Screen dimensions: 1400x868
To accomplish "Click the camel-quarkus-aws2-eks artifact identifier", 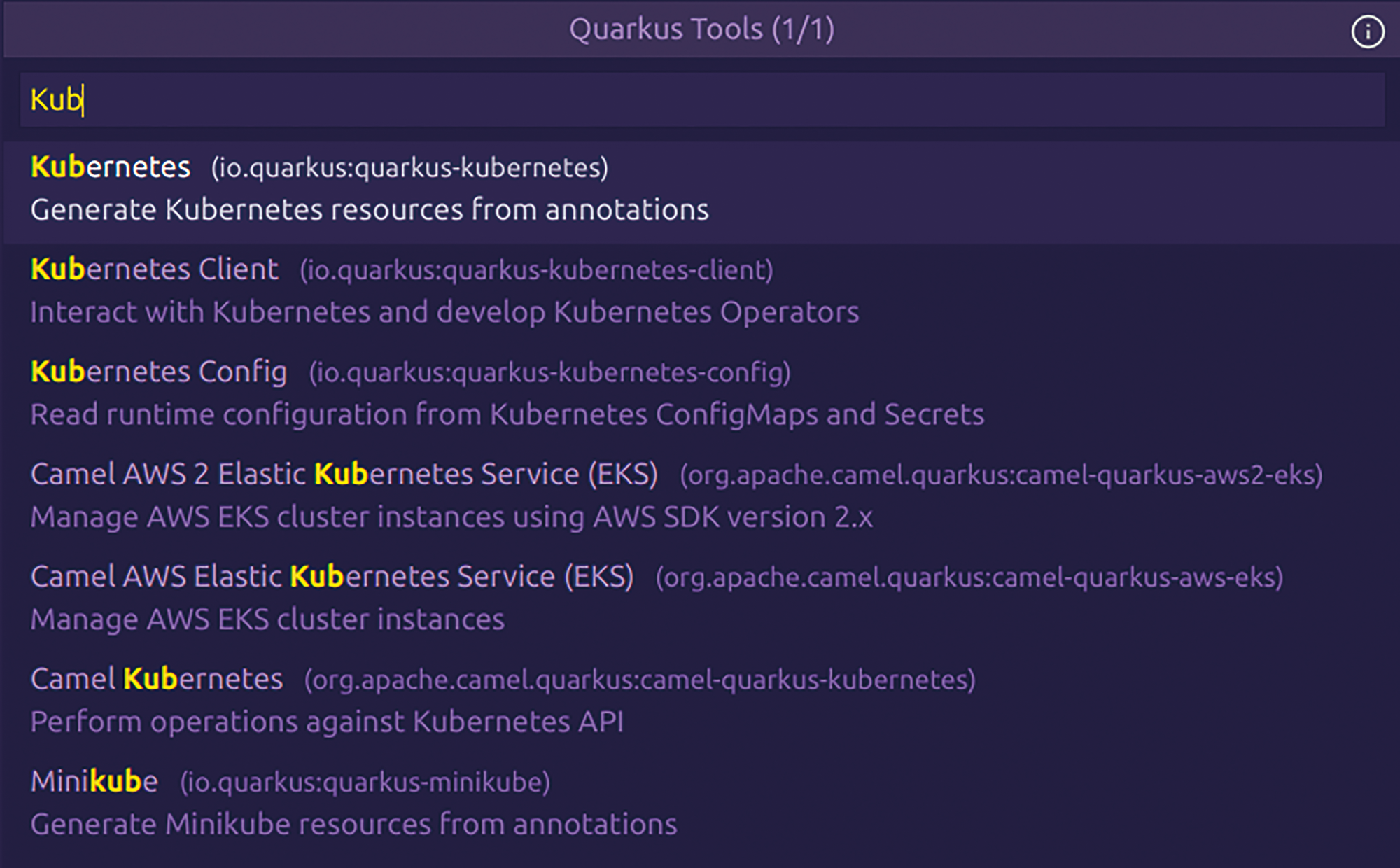I will (1002, 475).
